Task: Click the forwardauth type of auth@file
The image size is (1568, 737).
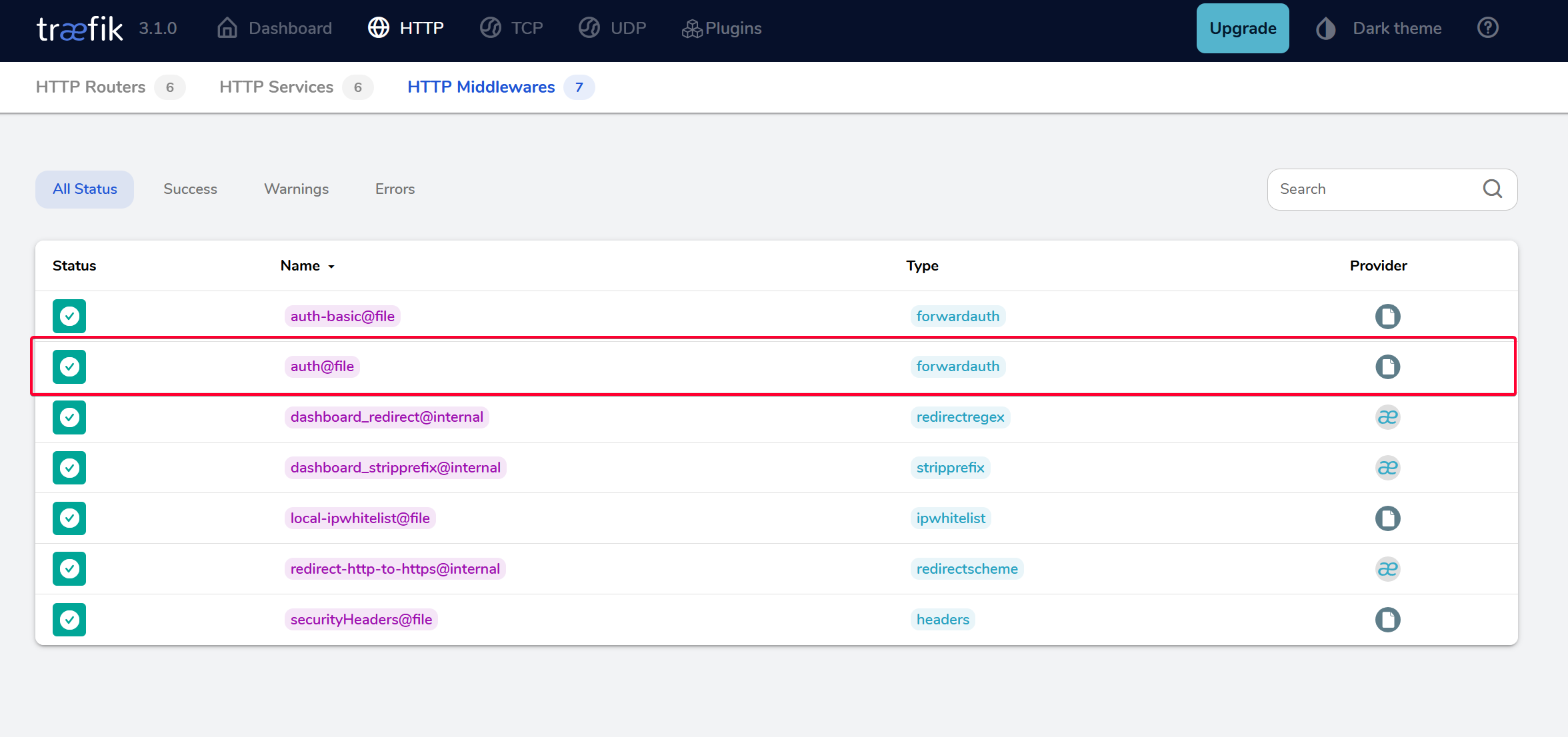Action: (x=958, y=367)
